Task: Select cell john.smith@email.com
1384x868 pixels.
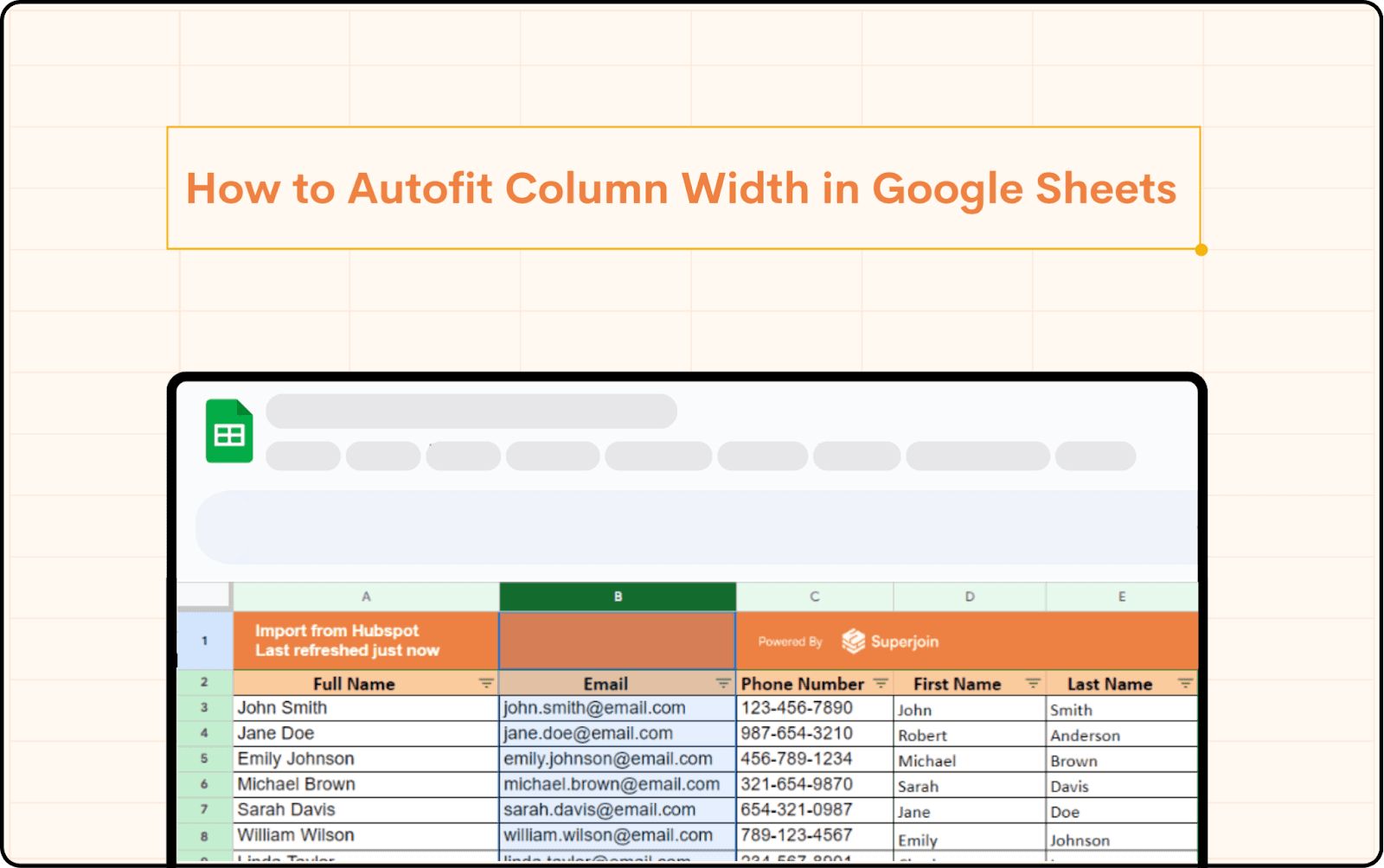Action: [x=618, y=708]
